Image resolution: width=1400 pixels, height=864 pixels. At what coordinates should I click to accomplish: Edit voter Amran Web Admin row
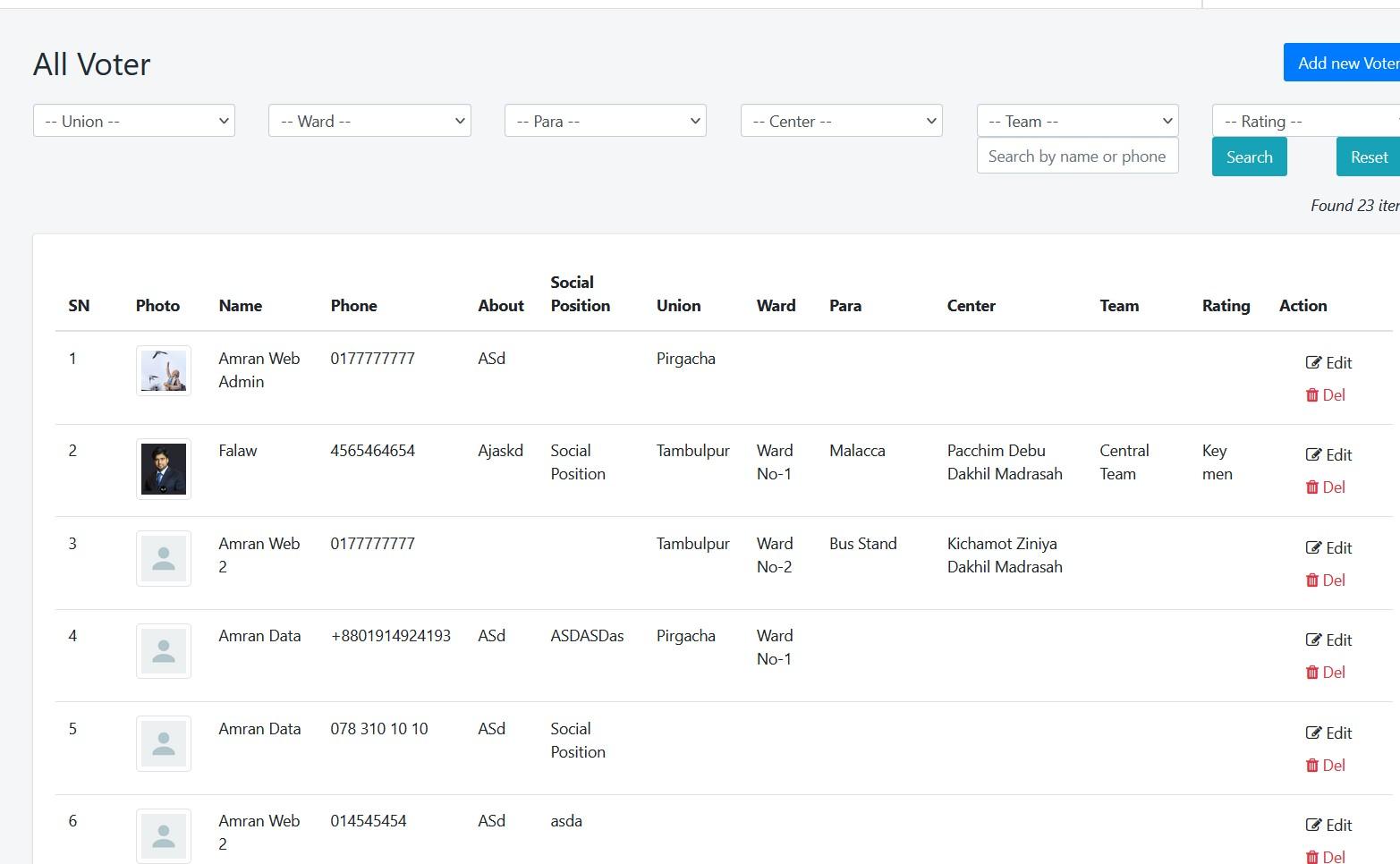[1328, 362]
